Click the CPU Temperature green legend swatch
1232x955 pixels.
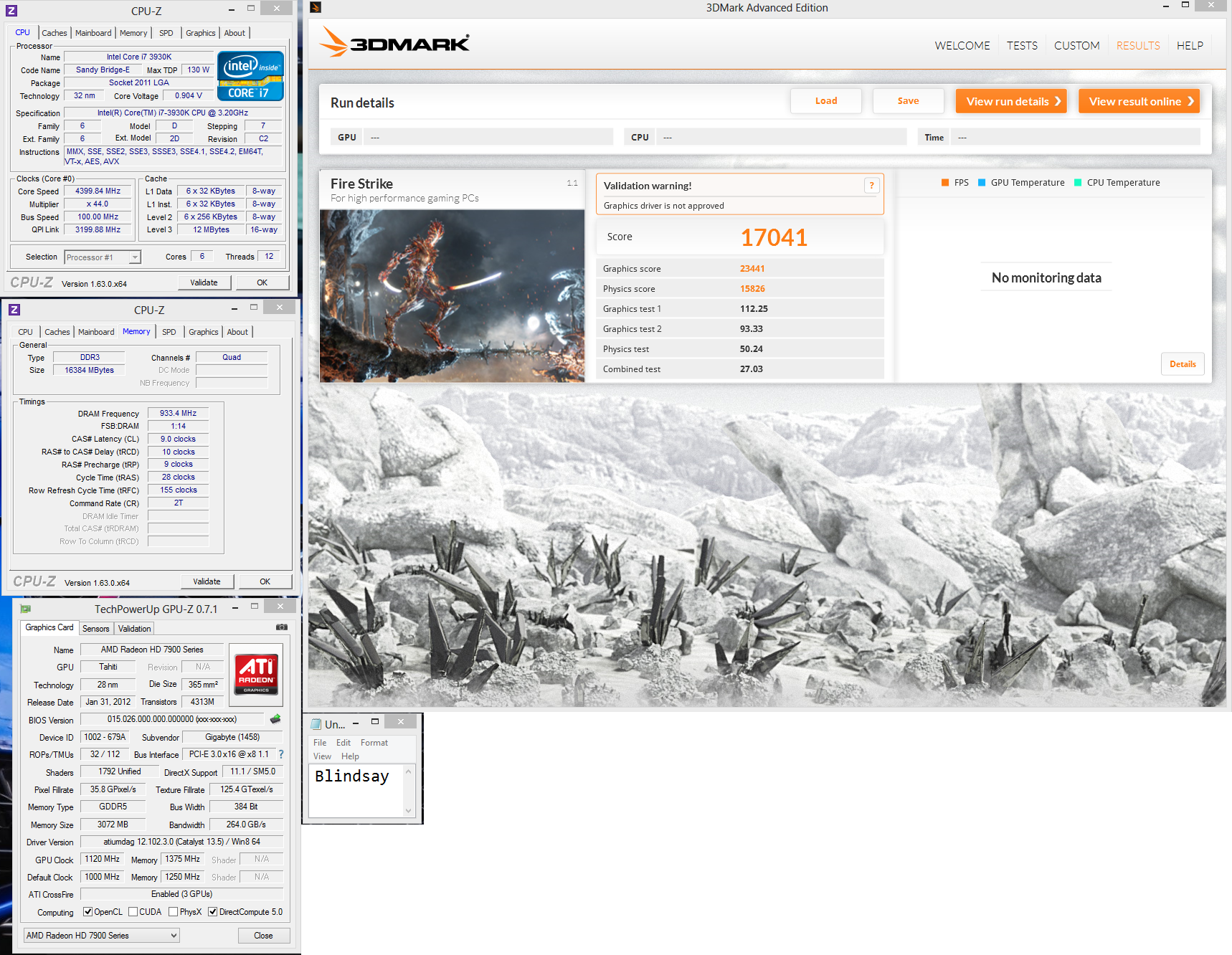click(x=1078, y=183)
